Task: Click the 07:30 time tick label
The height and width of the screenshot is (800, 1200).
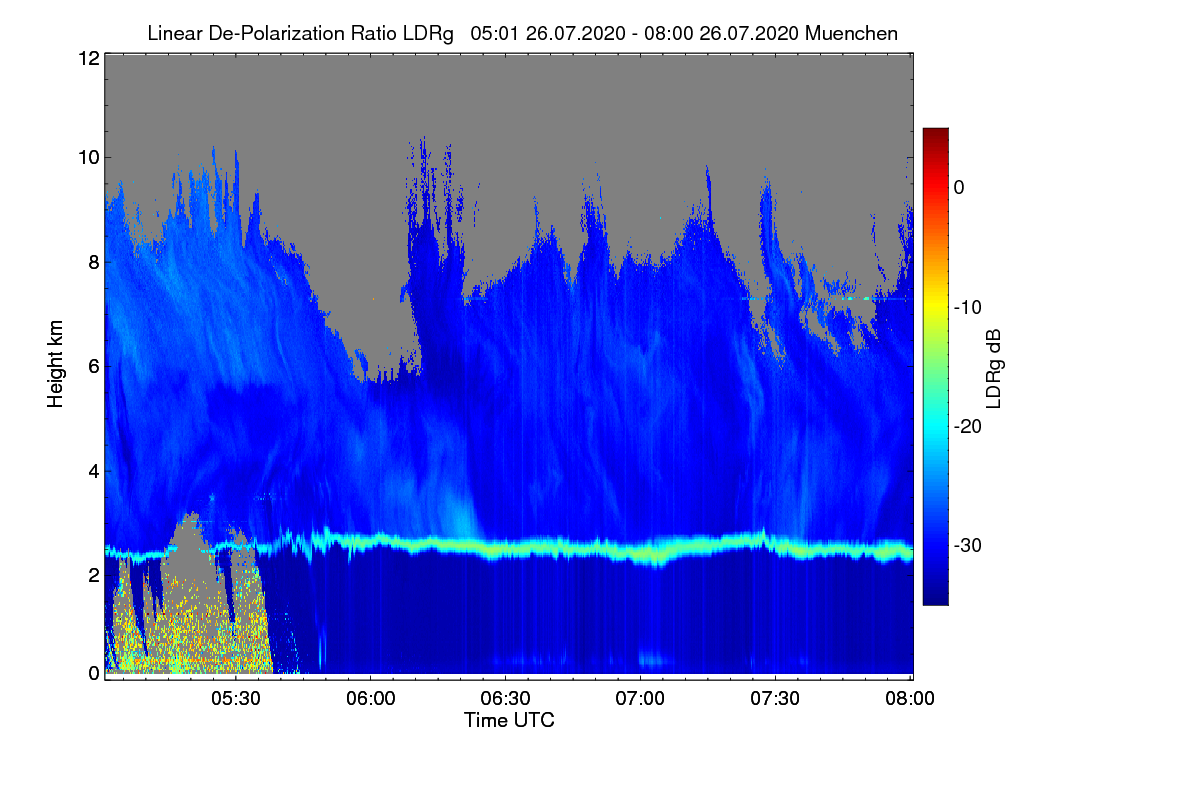Action: pyautogui.click(x=776, y=699)
